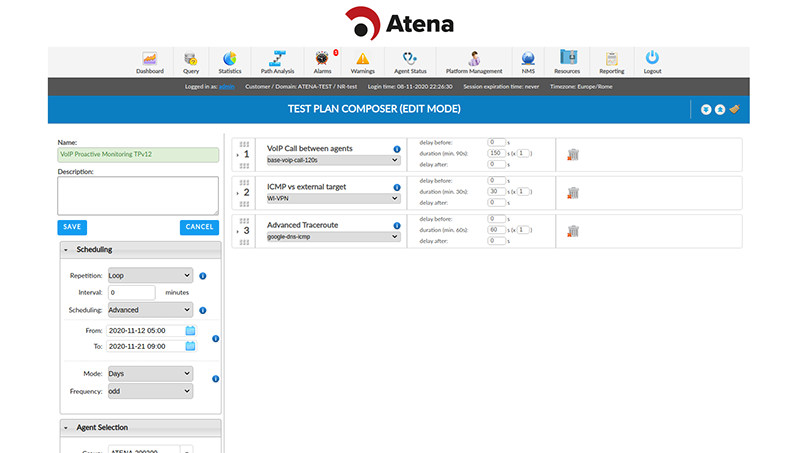The width and height of the screenshot is (800, 453).
Task: Open the Alarms panel
Action: point(322,62)
